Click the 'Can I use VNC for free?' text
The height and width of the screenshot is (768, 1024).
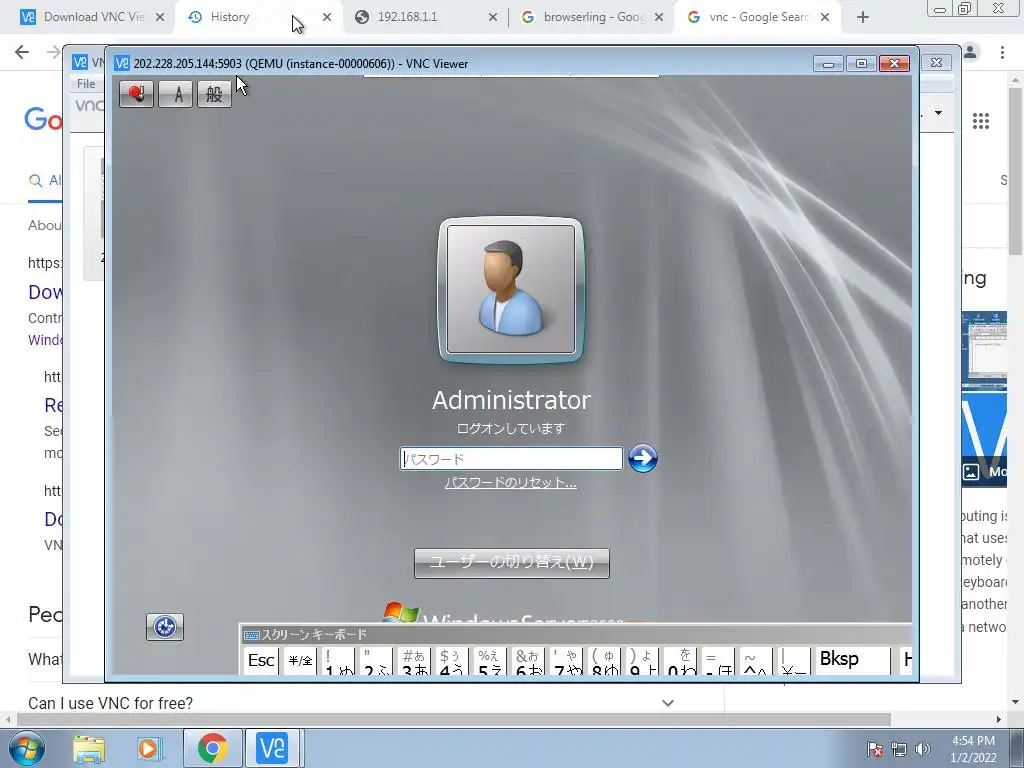pos(110,703)
